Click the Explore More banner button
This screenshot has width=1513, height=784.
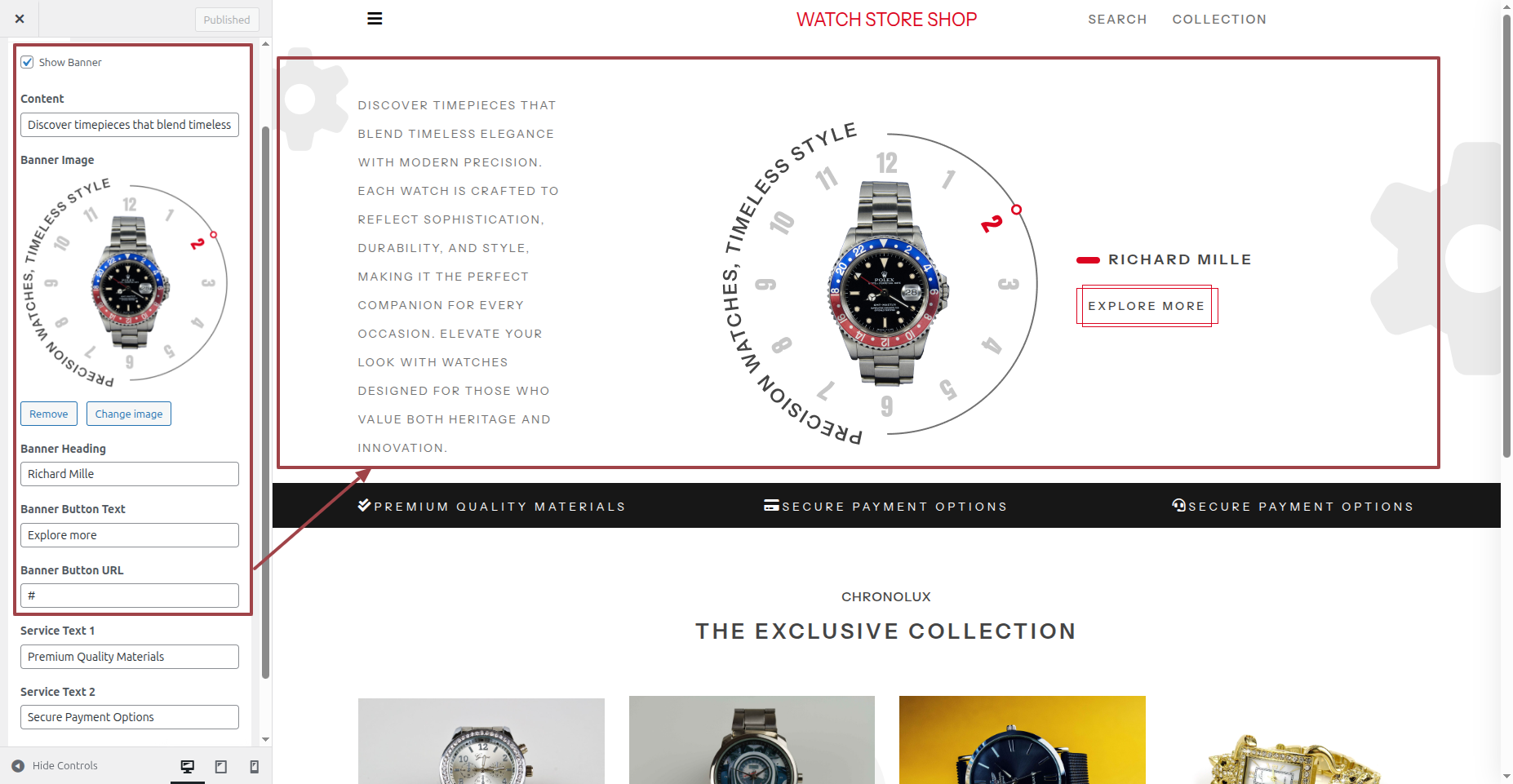click(x=1147, y=306)
